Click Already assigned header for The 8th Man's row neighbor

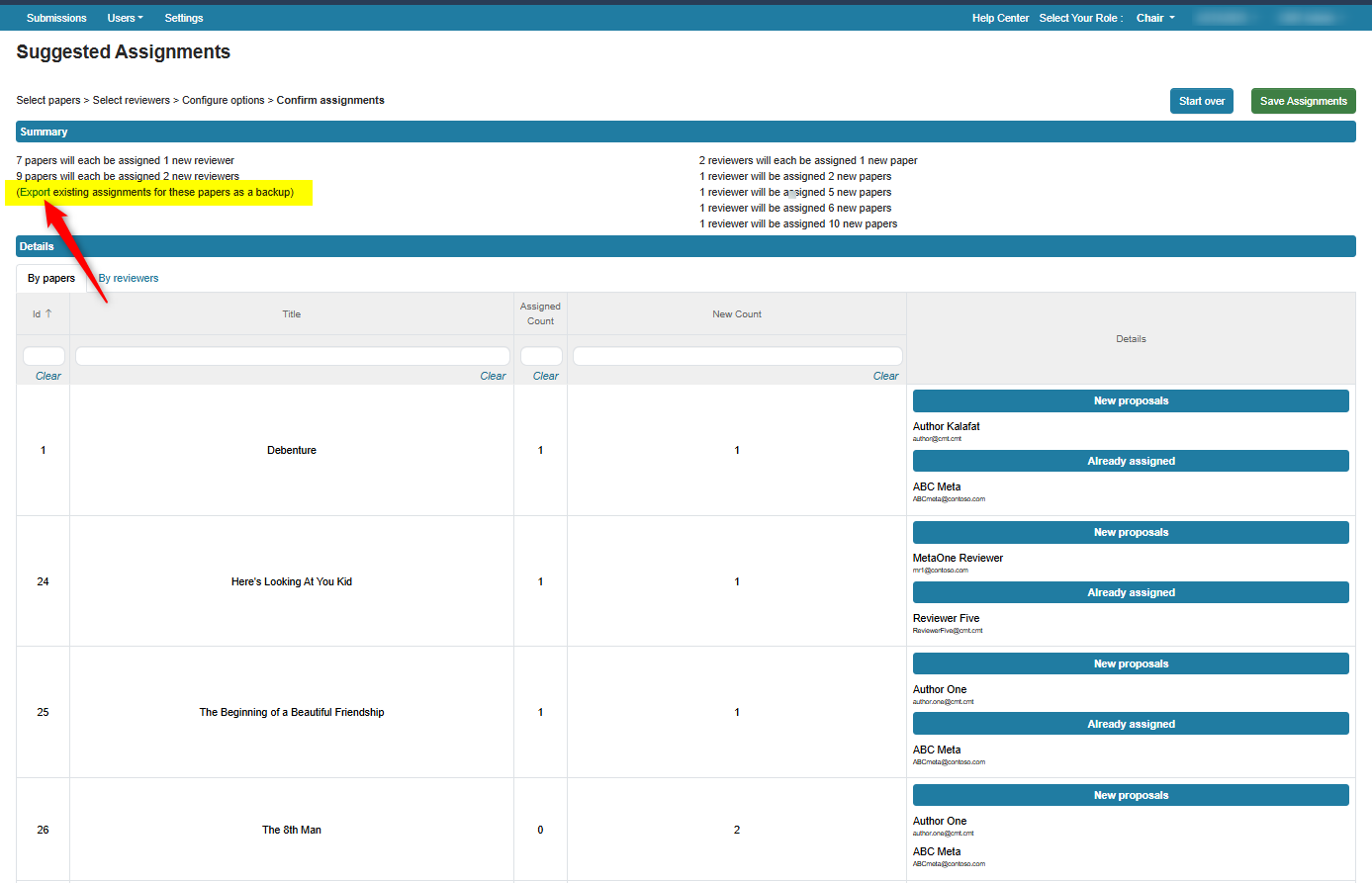1131,723
